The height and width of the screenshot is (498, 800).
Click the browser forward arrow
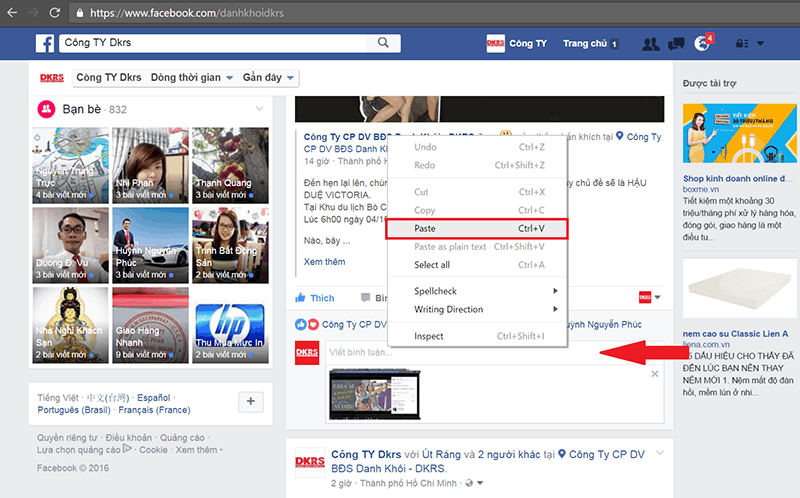click(33, 13)
